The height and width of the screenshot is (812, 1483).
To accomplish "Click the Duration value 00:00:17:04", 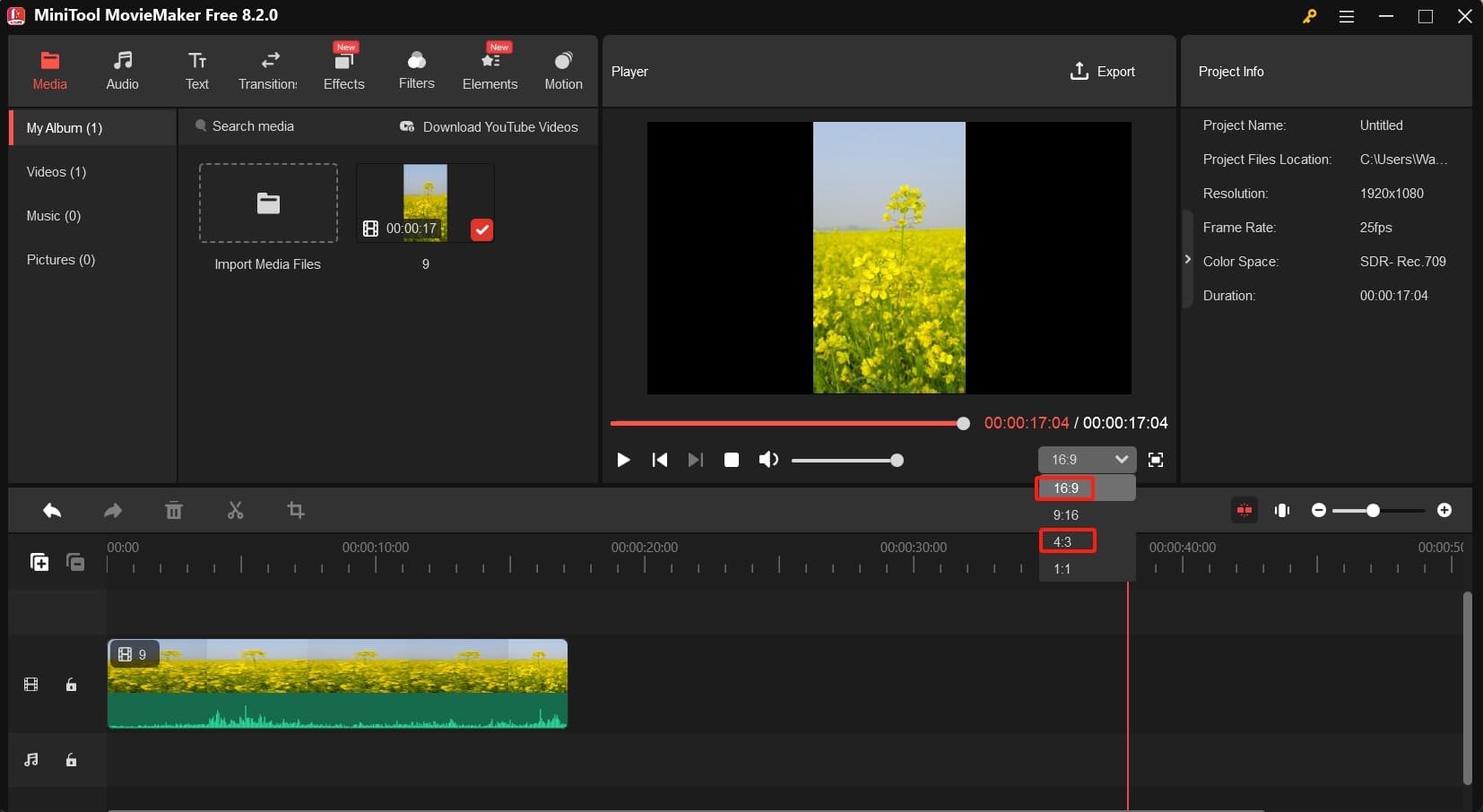I will tap(1393, 296).
